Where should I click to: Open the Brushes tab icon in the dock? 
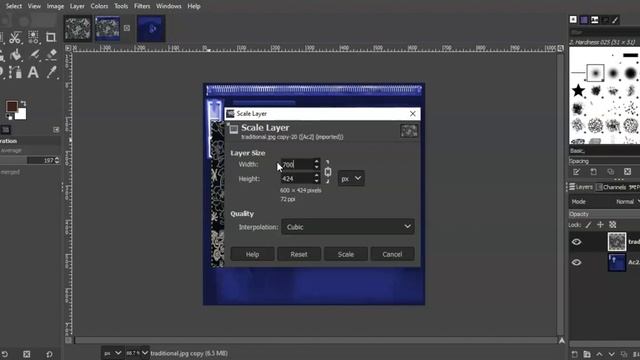(573, 20)
